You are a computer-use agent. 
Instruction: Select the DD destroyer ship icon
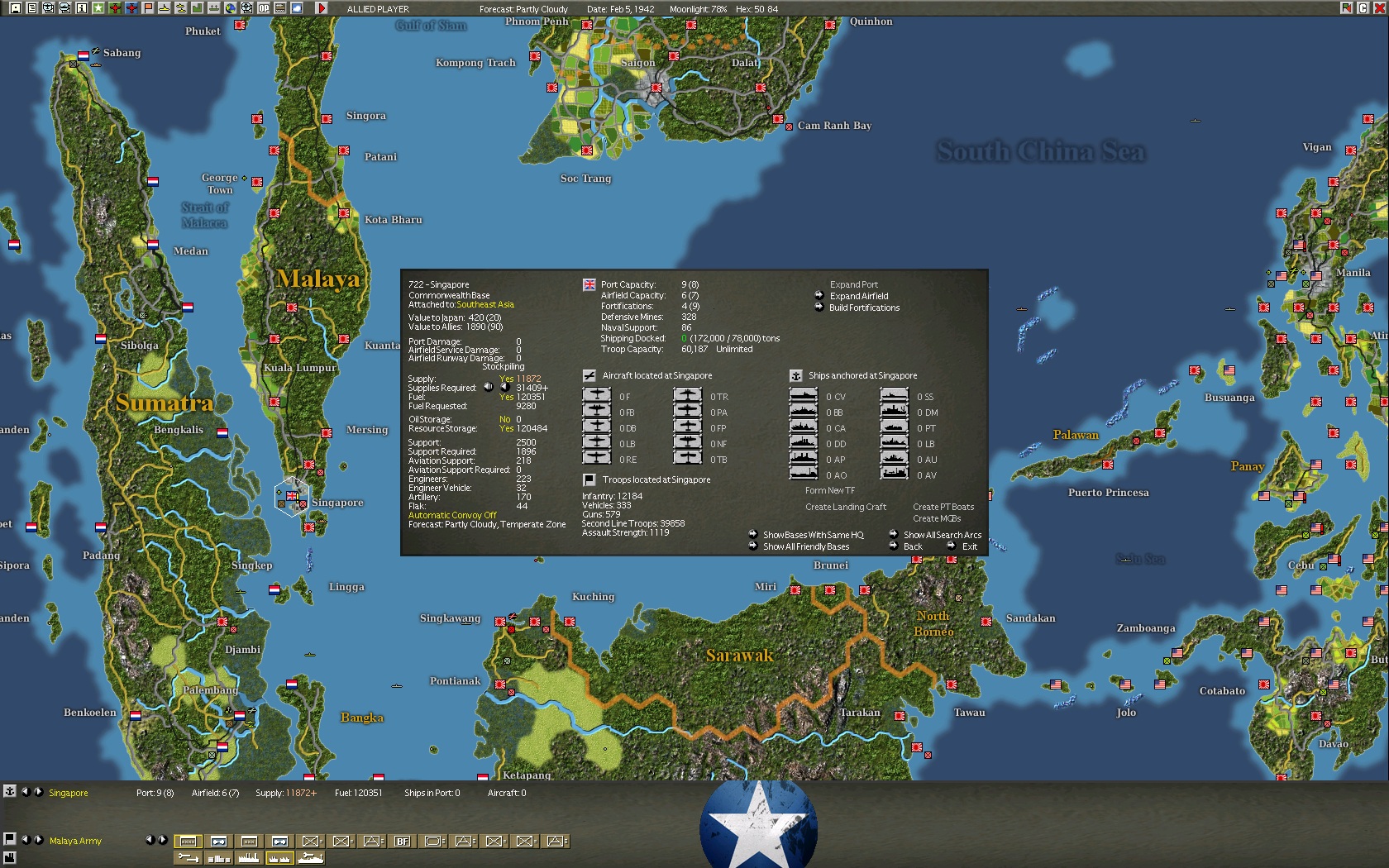[804, 442]
